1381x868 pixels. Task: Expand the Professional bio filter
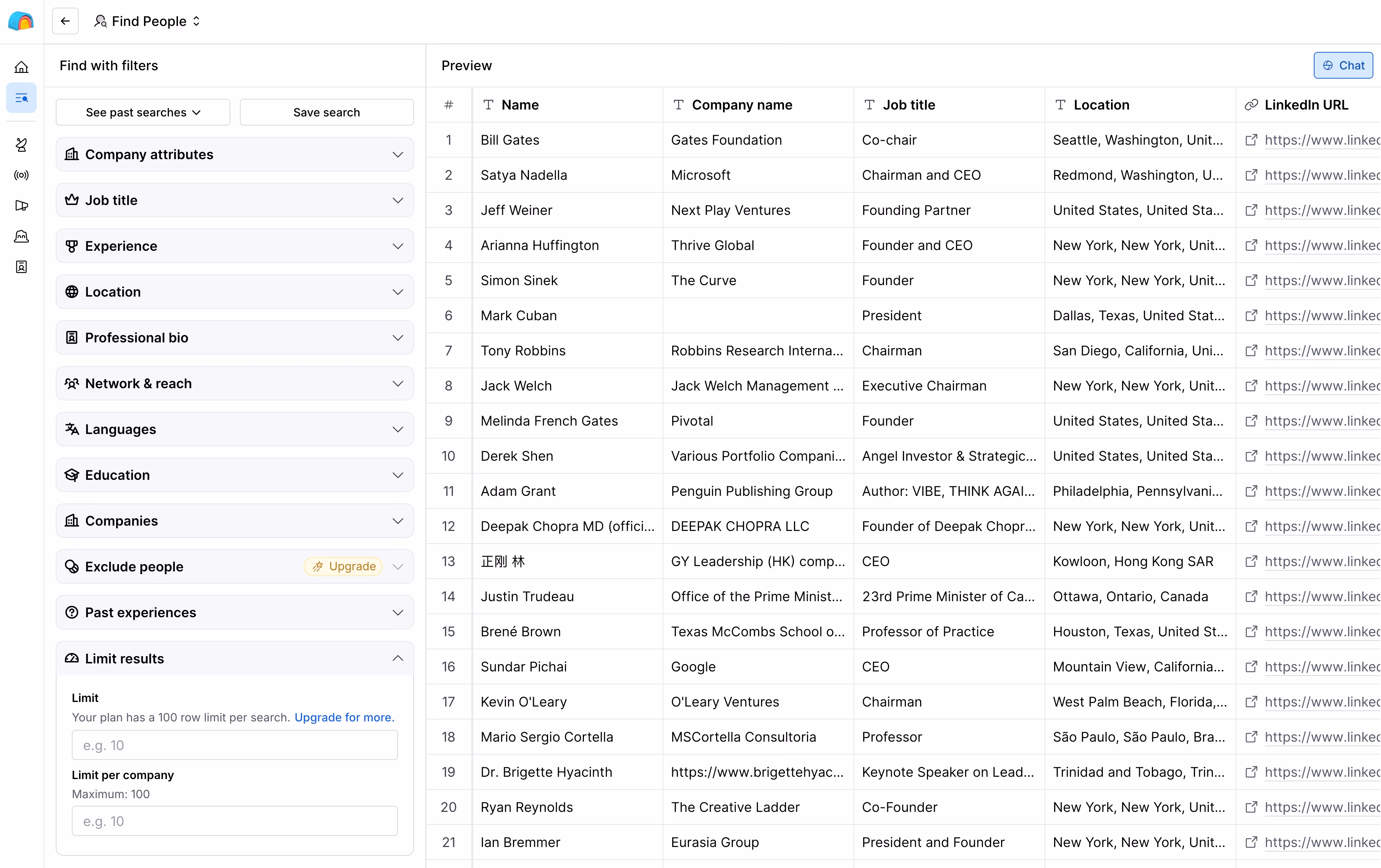pyautogui.click(x=234, y=338)
